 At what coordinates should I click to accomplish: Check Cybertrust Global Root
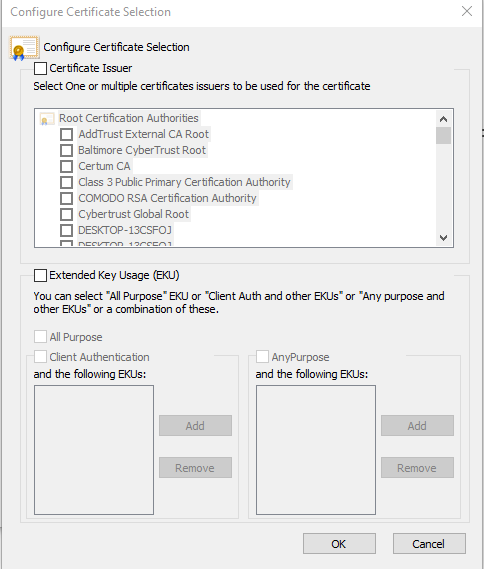(x=66, y=214)
